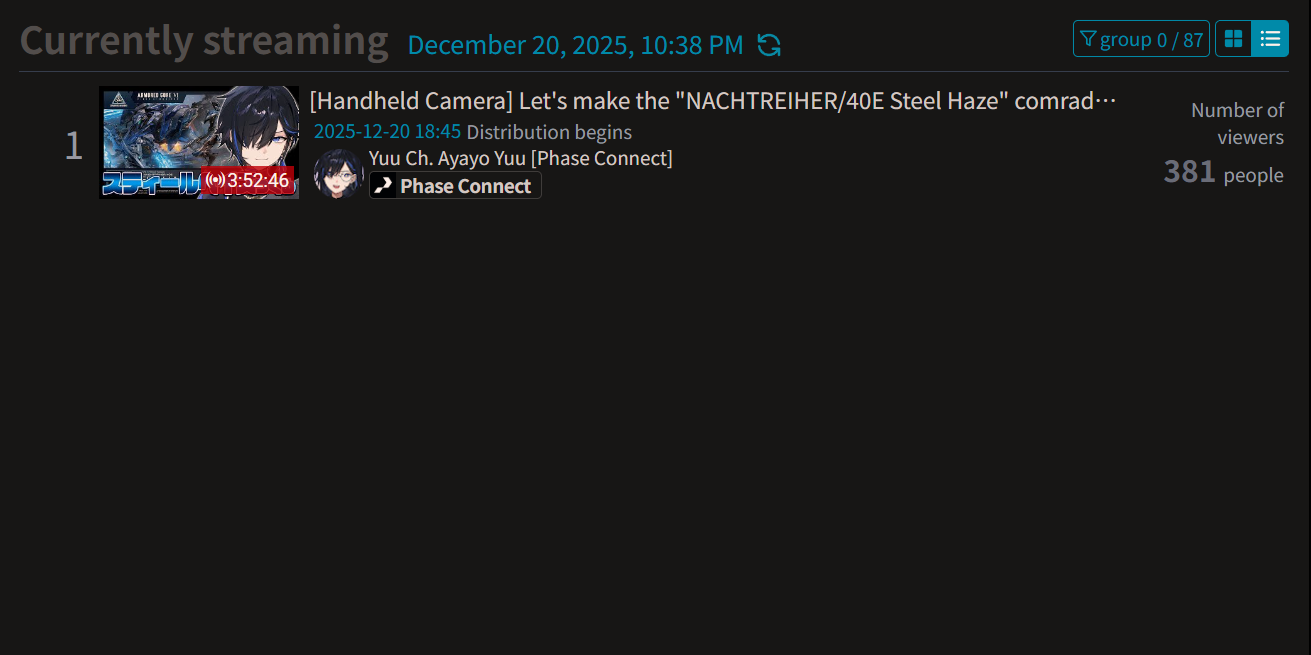
Task: Open the Yuu Ch. Ayayo Yuu channel name
Action: tap(520, 158)
